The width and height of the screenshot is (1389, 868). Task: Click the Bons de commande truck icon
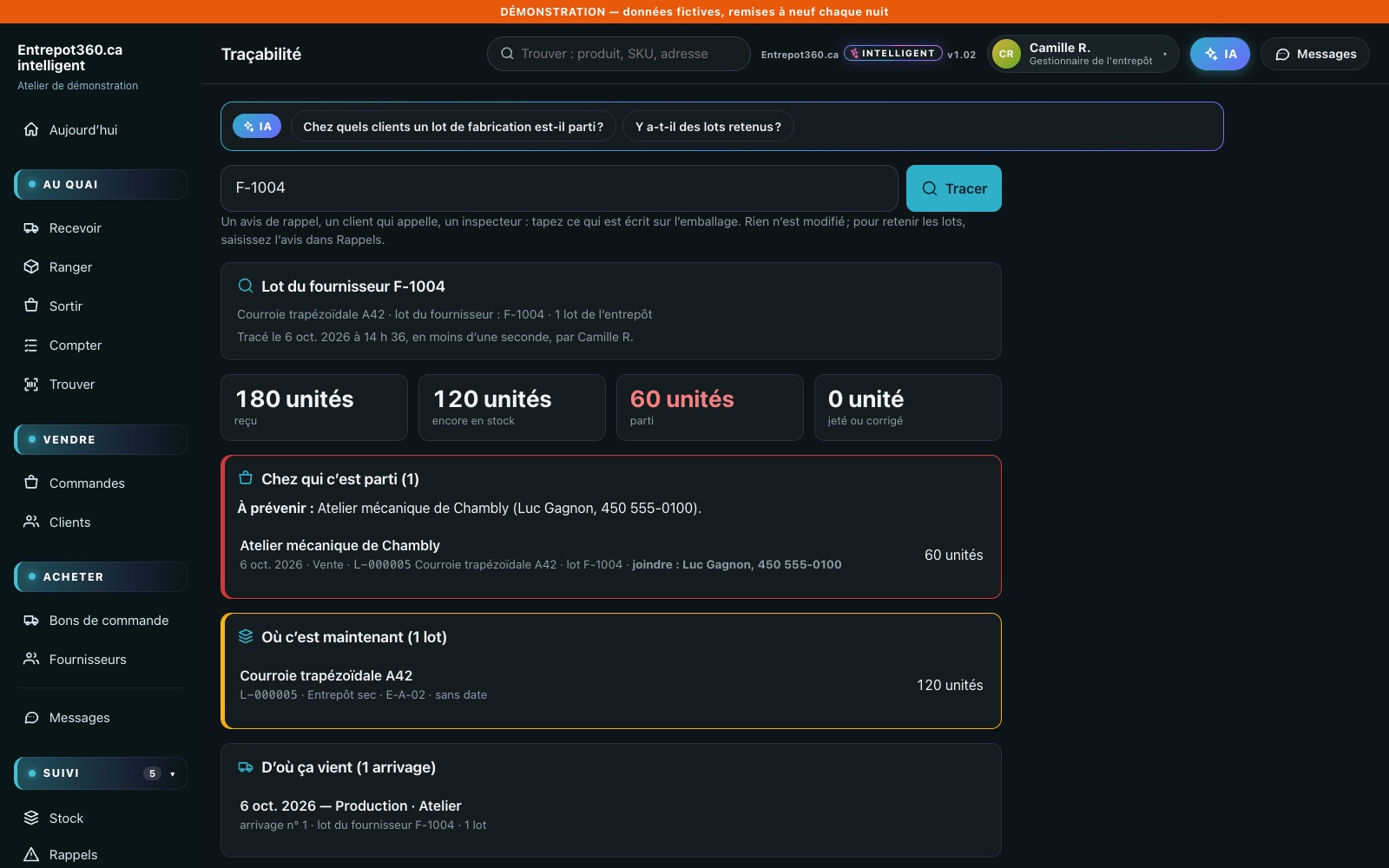pyautogui.click(x=31, y=621)
